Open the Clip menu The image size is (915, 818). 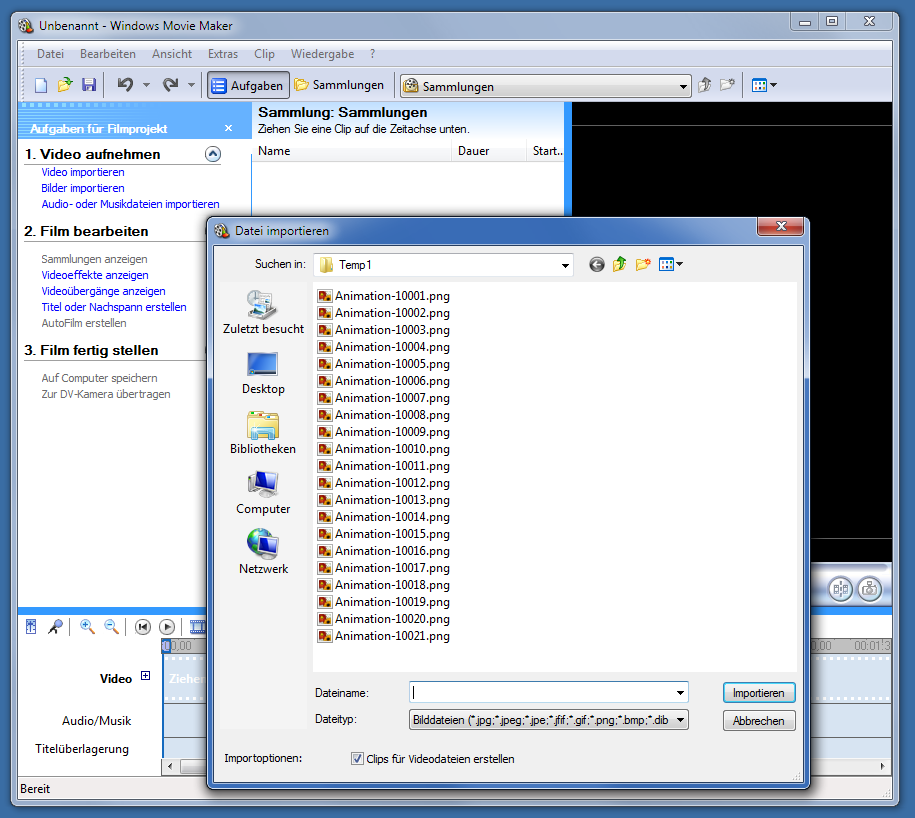[264, 54]
